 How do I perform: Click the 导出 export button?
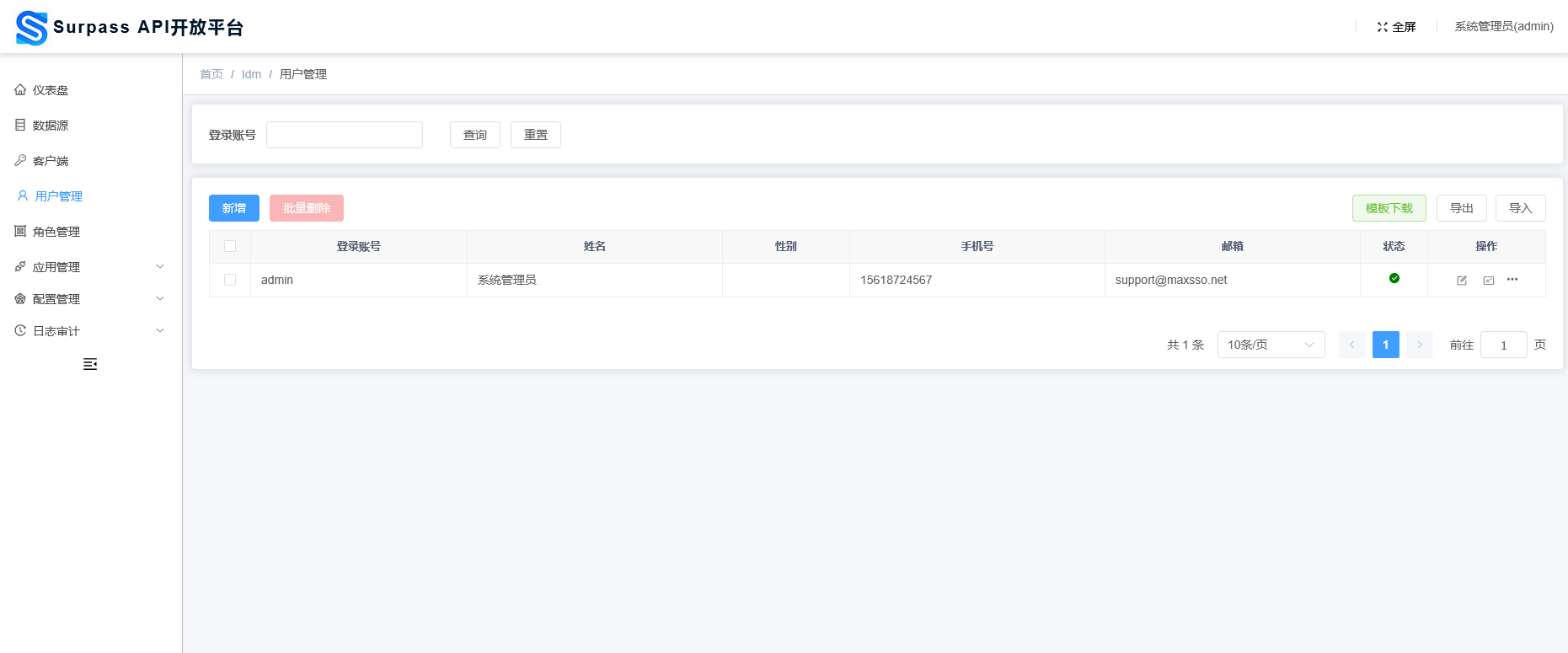[1462, 208]
